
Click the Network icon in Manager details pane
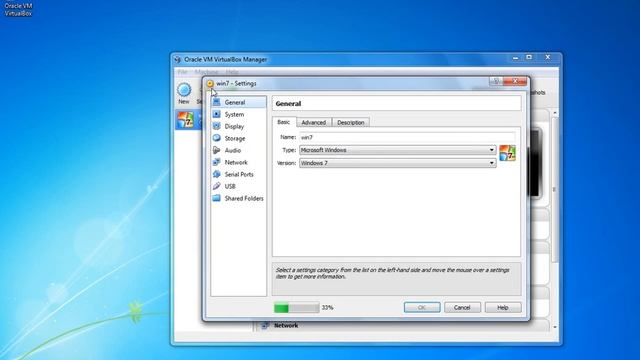point(265,325)
